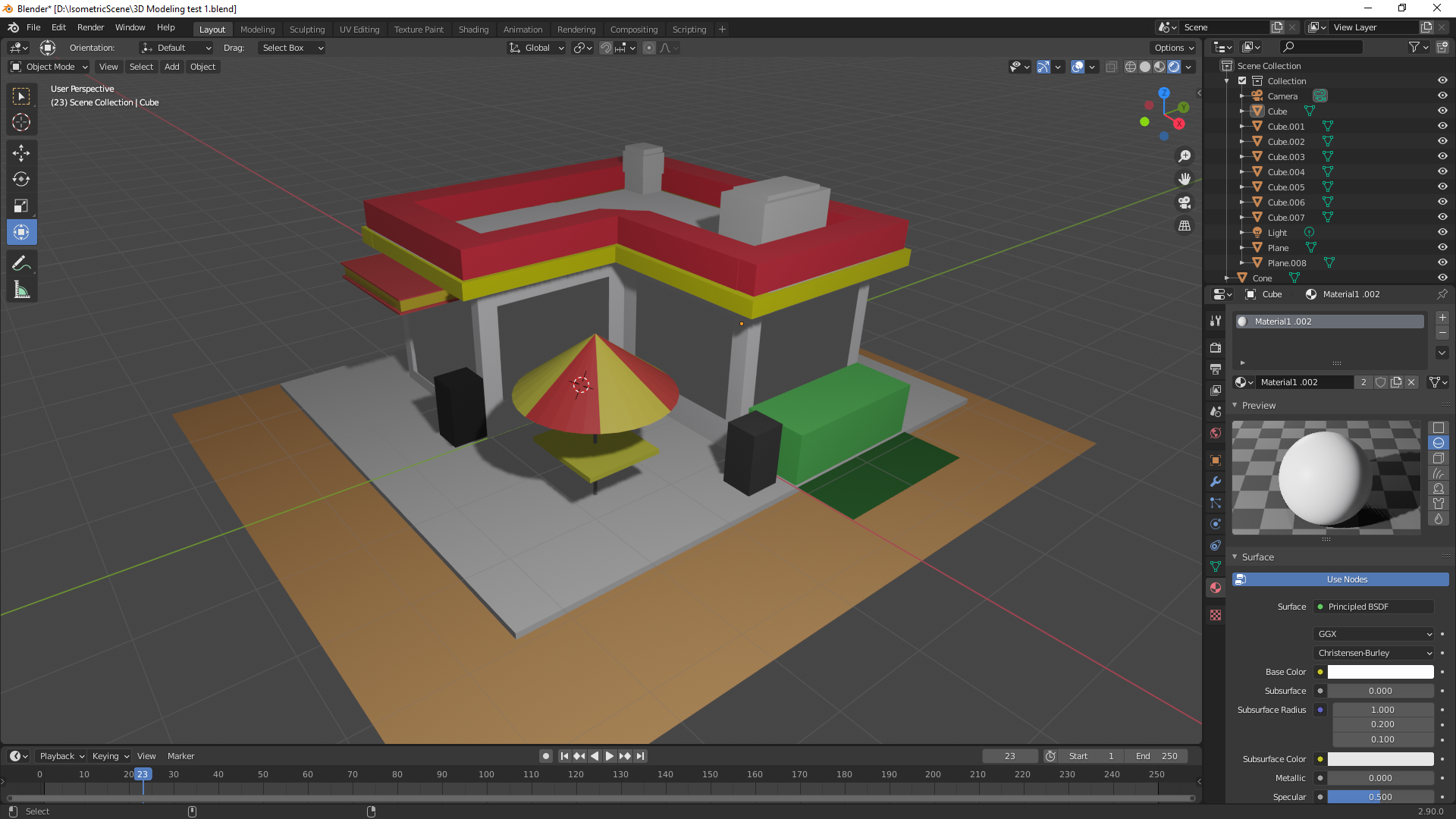The width and height of the screenshot is (1456, 819).
Task: Click the Options button in the header
Action: pos(1172,47)
